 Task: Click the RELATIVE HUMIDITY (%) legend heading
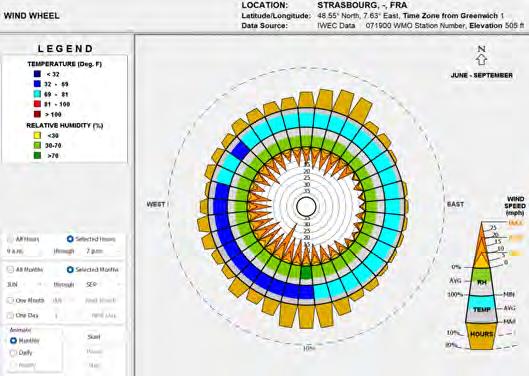point(65,125)
